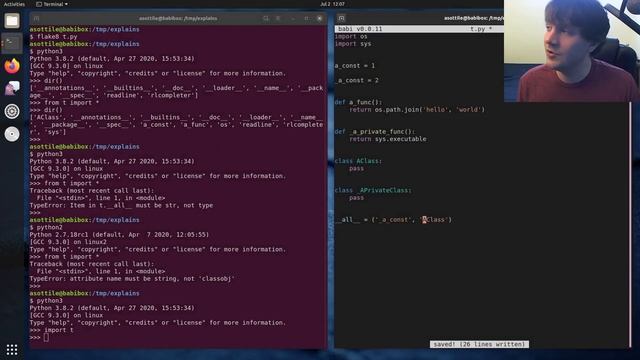This screenshot has width=640, height=360.
Task: Open the chat app icon below Firefox
Action: point(12,88)
